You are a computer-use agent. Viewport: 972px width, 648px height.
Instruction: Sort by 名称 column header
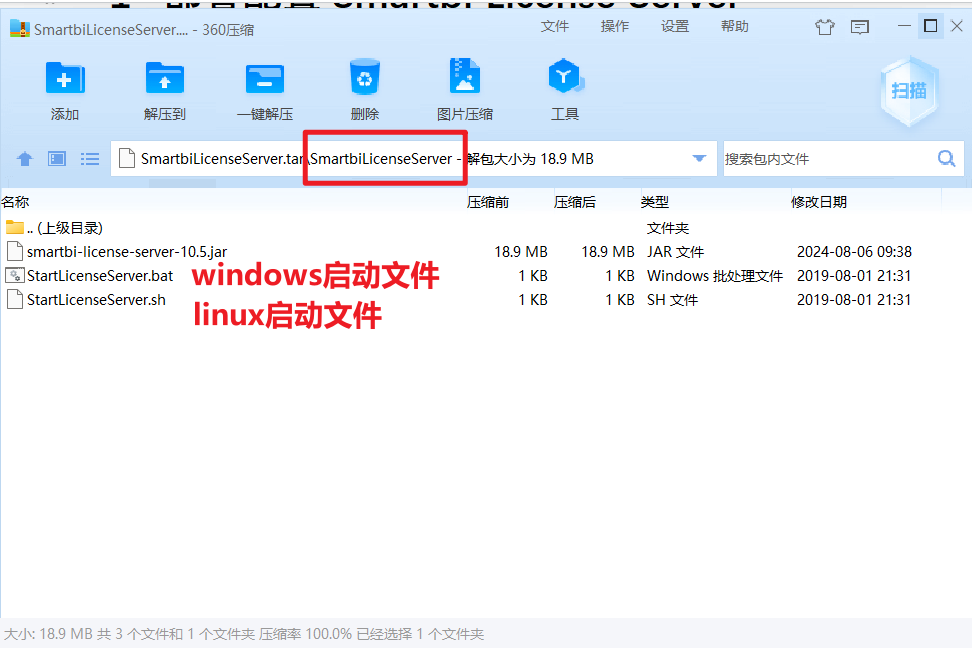tap(15, 202)
